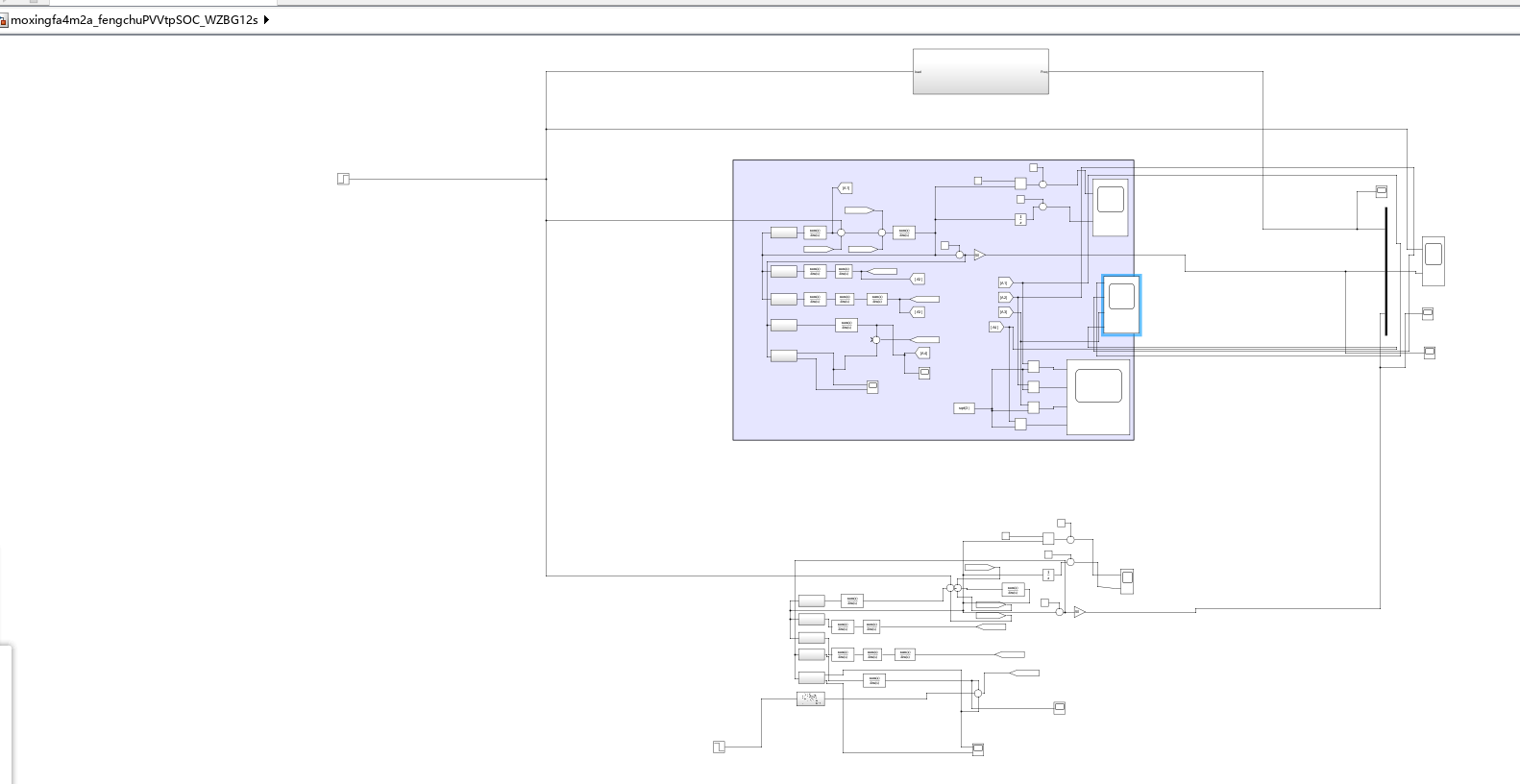
Task: Select the transfer function beside the lower diagram's top grey block
Action: coord(852,601)
